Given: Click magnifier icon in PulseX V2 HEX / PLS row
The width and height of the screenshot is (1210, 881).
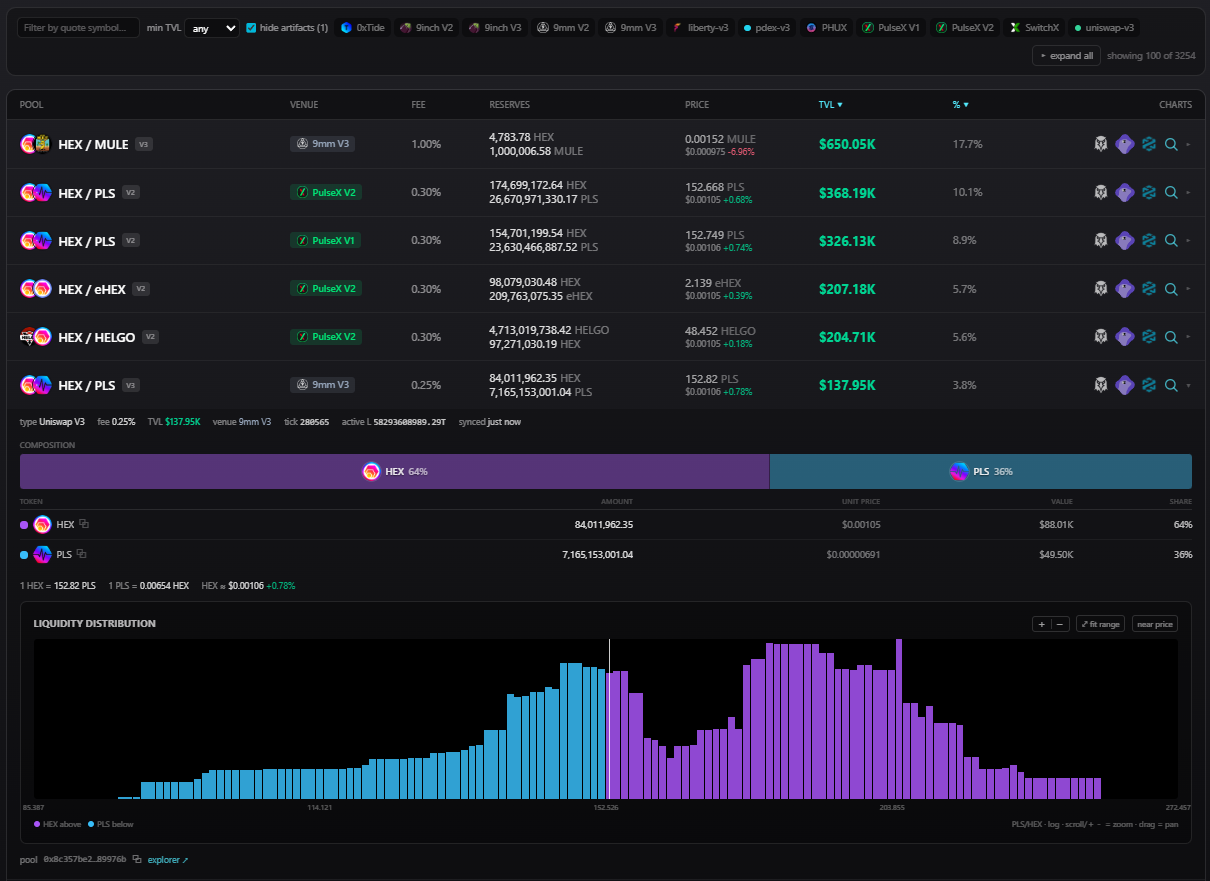Looking at the screenshot, I should 1171,192.
